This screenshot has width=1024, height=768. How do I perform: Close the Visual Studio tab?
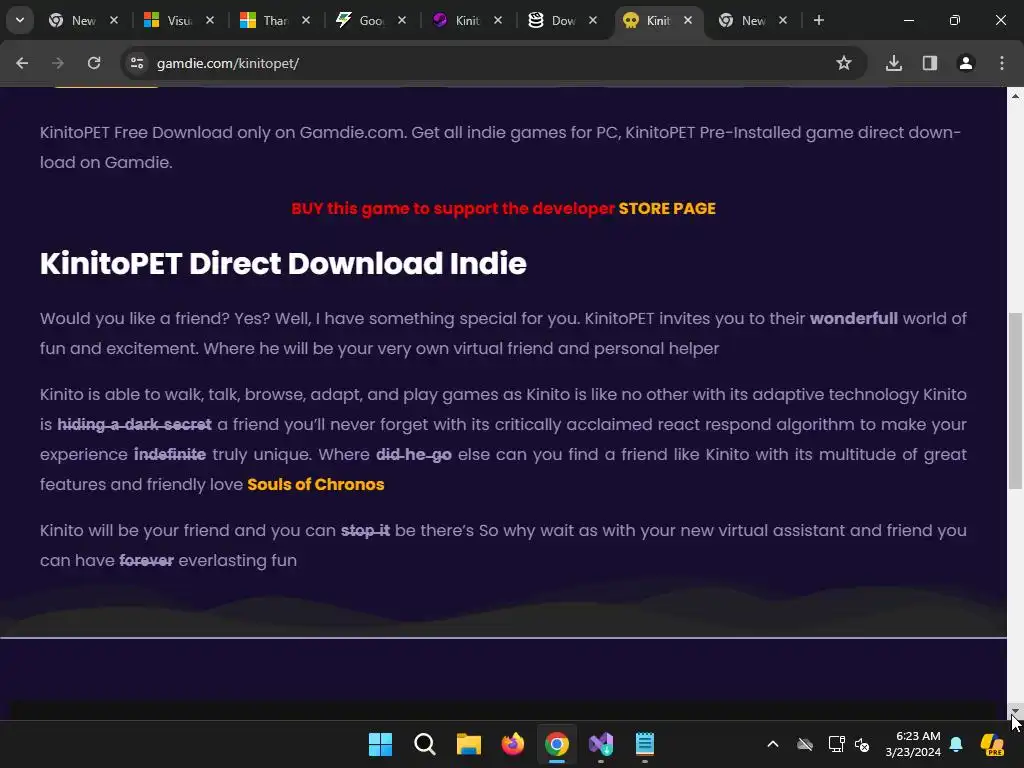210,20
